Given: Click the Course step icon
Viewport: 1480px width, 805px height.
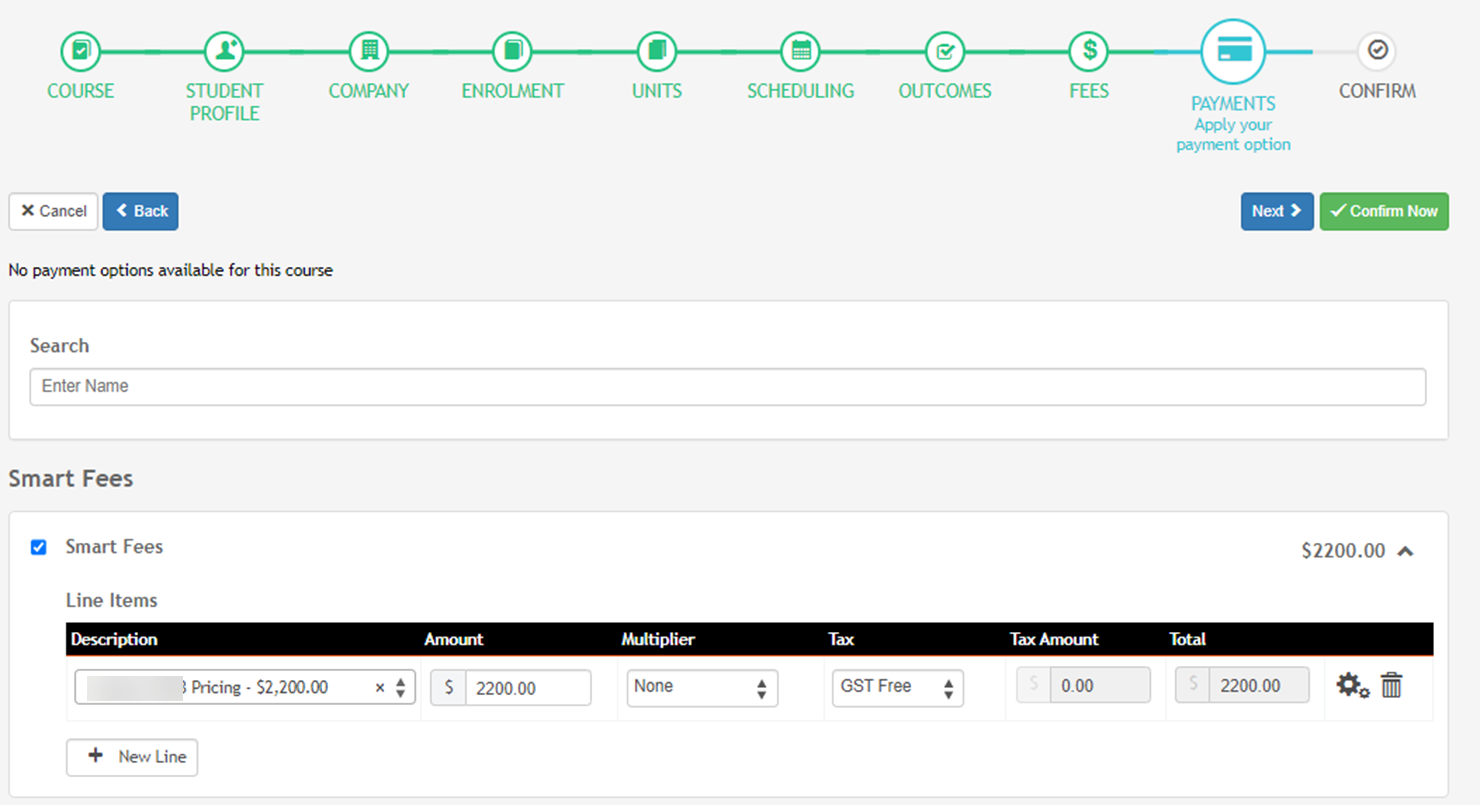Looking at the screenshot, I should coord(81,50).
